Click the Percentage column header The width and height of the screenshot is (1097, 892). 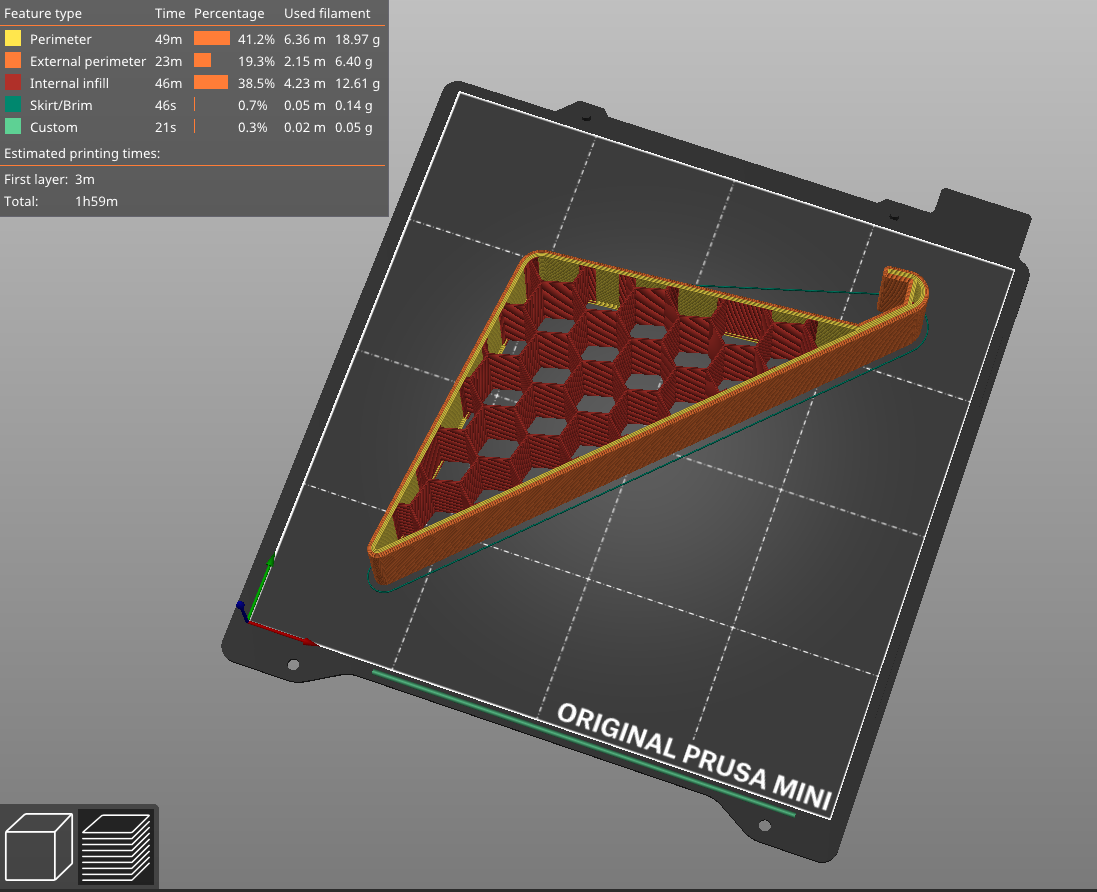pos(229,14)
